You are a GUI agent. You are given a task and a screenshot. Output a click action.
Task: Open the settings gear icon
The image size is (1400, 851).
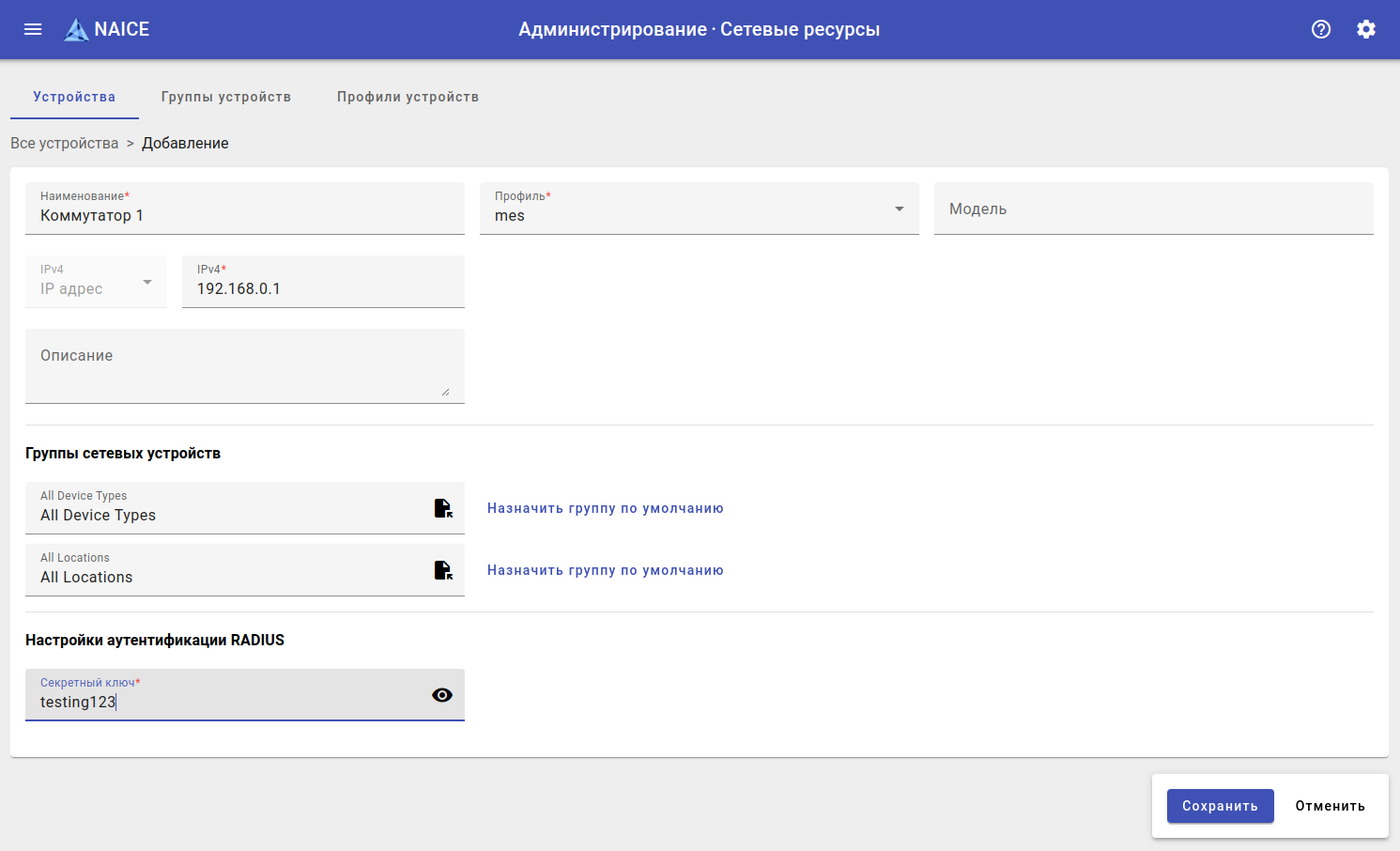click(x=1365, y=29)
